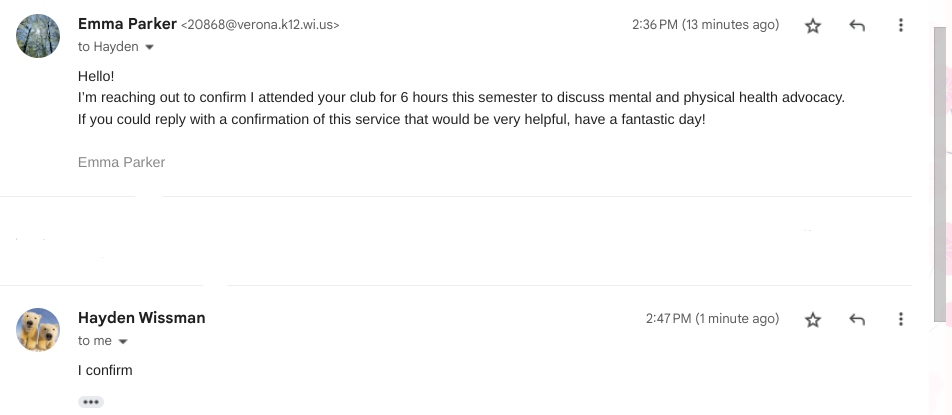The image size is (952, 415).
Task: Open more options for Hayden Wissman's message
Action: tap(901, 320)
